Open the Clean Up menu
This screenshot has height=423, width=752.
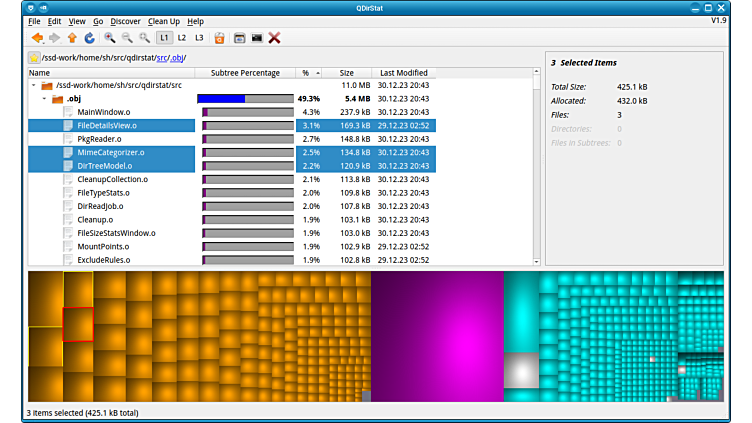pos(163,21)
